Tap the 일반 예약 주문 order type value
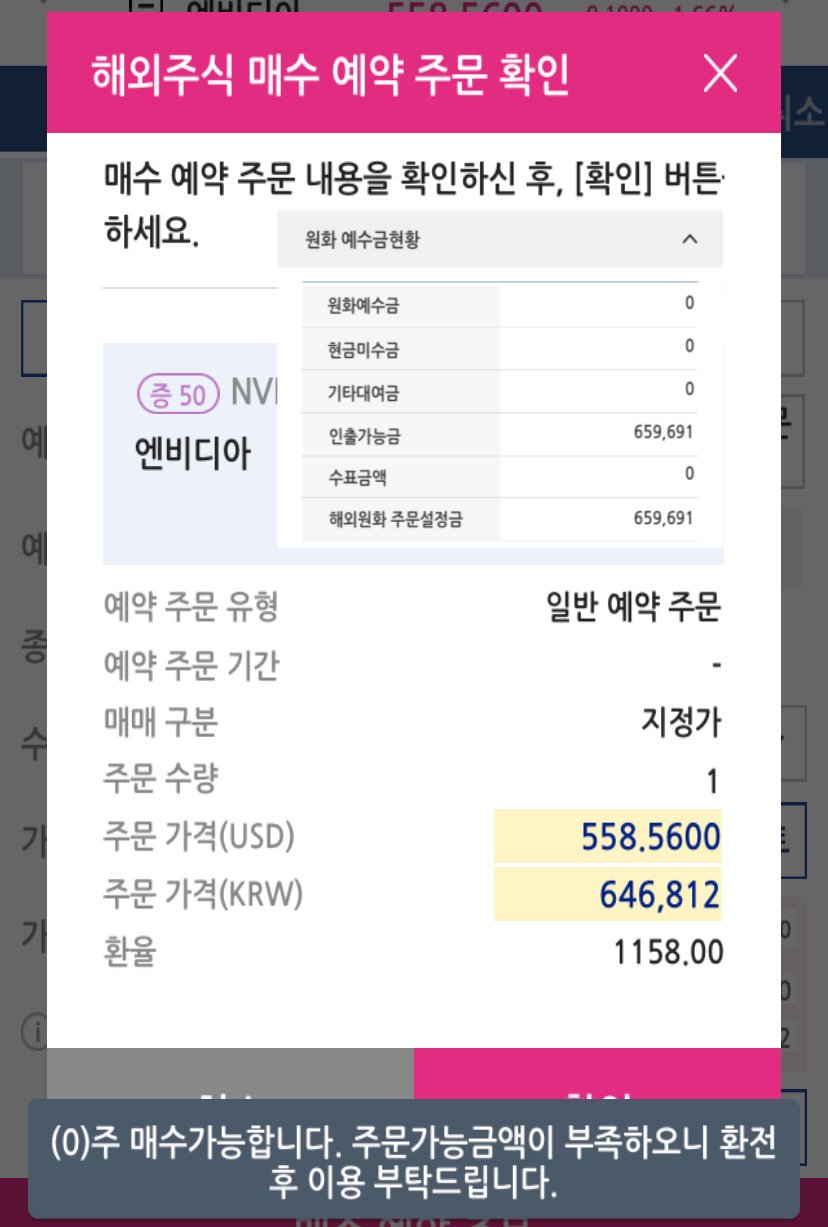The height and width of the screenshot is (1227, 828). 634,607
